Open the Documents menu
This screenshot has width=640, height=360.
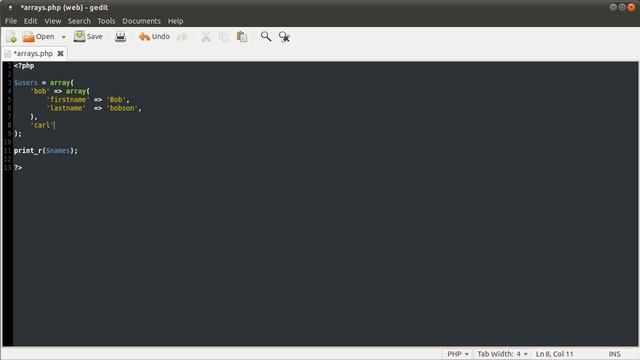(142, 21)
